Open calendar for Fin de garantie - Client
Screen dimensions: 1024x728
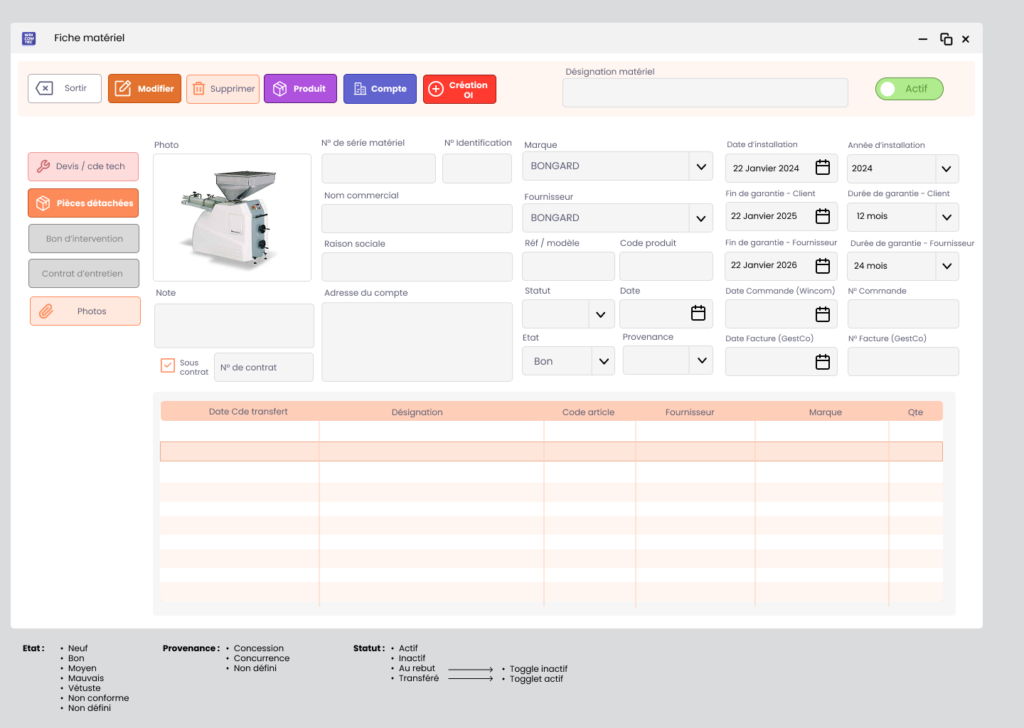(822, 216)
